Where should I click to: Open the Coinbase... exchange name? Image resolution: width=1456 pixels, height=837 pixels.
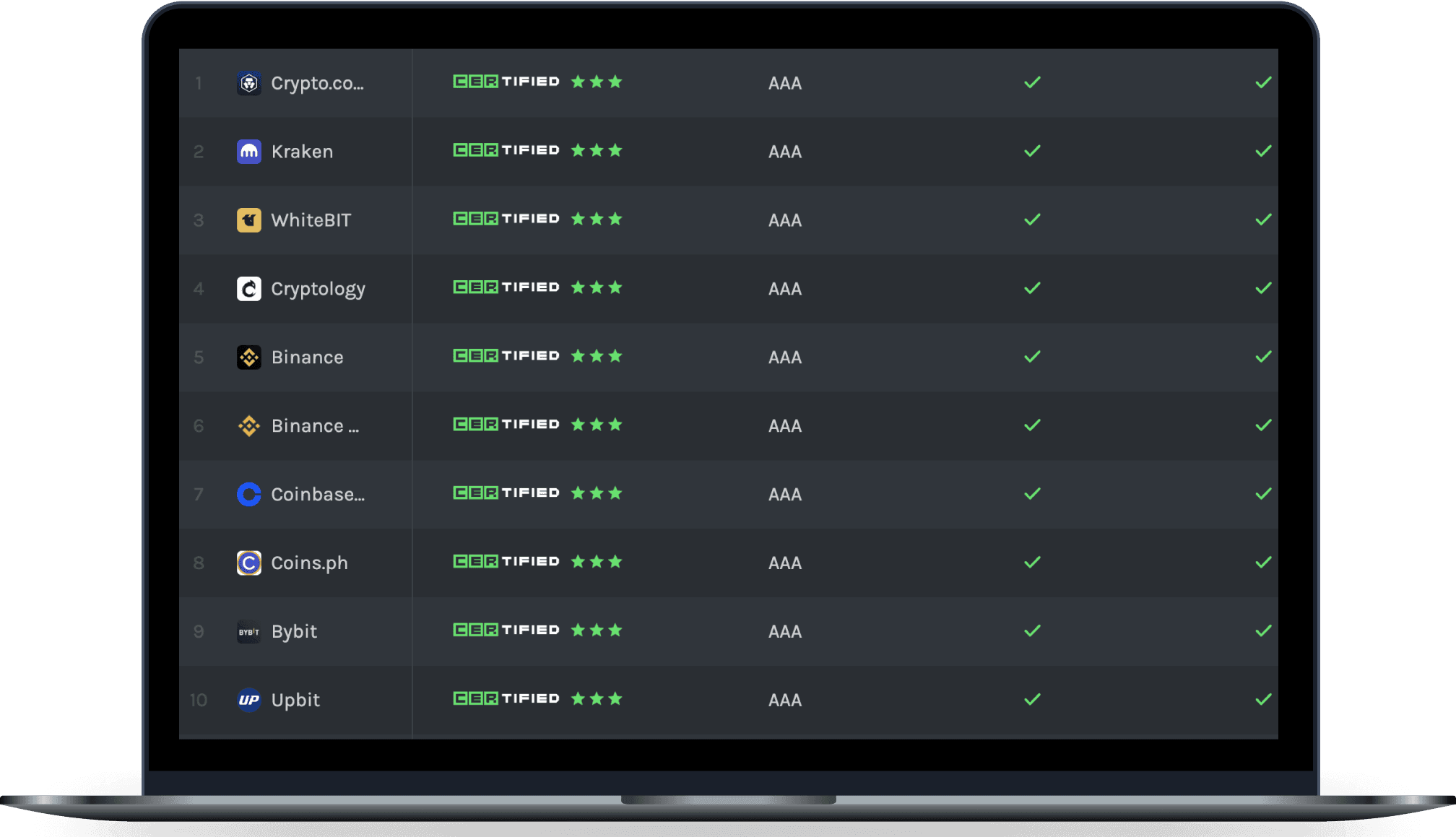[x=318, y=495]
